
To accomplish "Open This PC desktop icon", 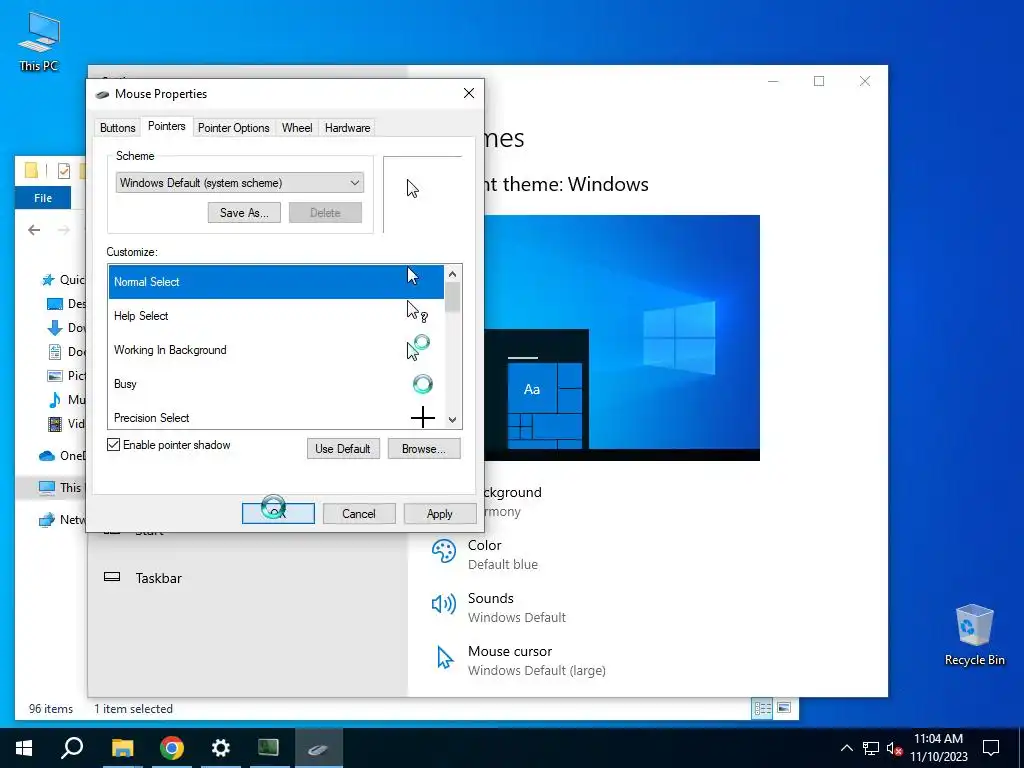I will 39,42.
